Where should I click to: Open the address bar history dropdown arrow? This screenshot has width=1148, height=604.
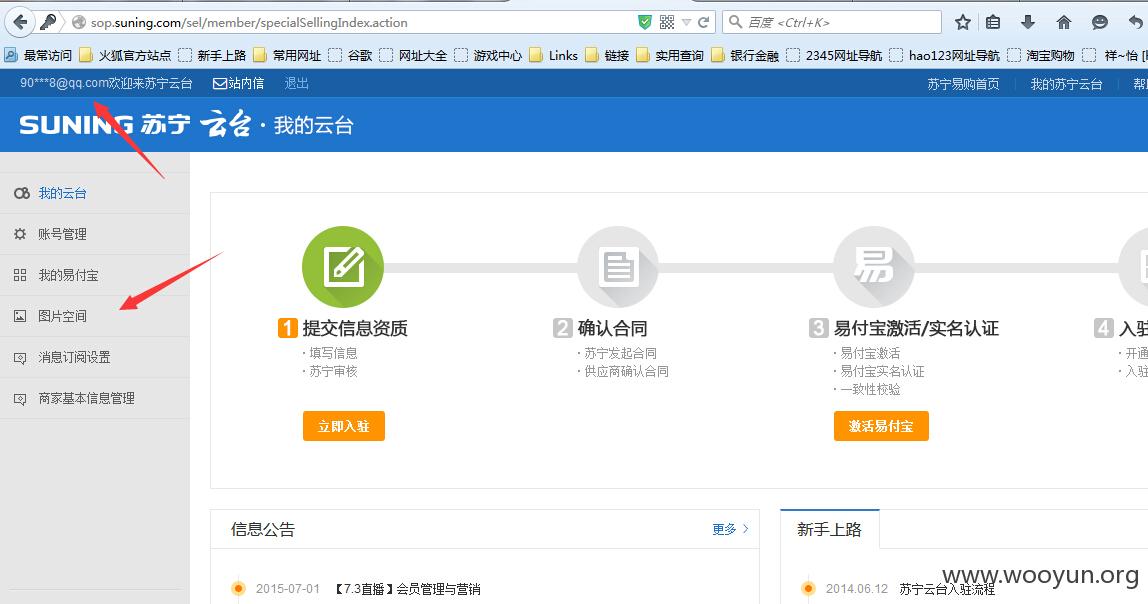686,23
